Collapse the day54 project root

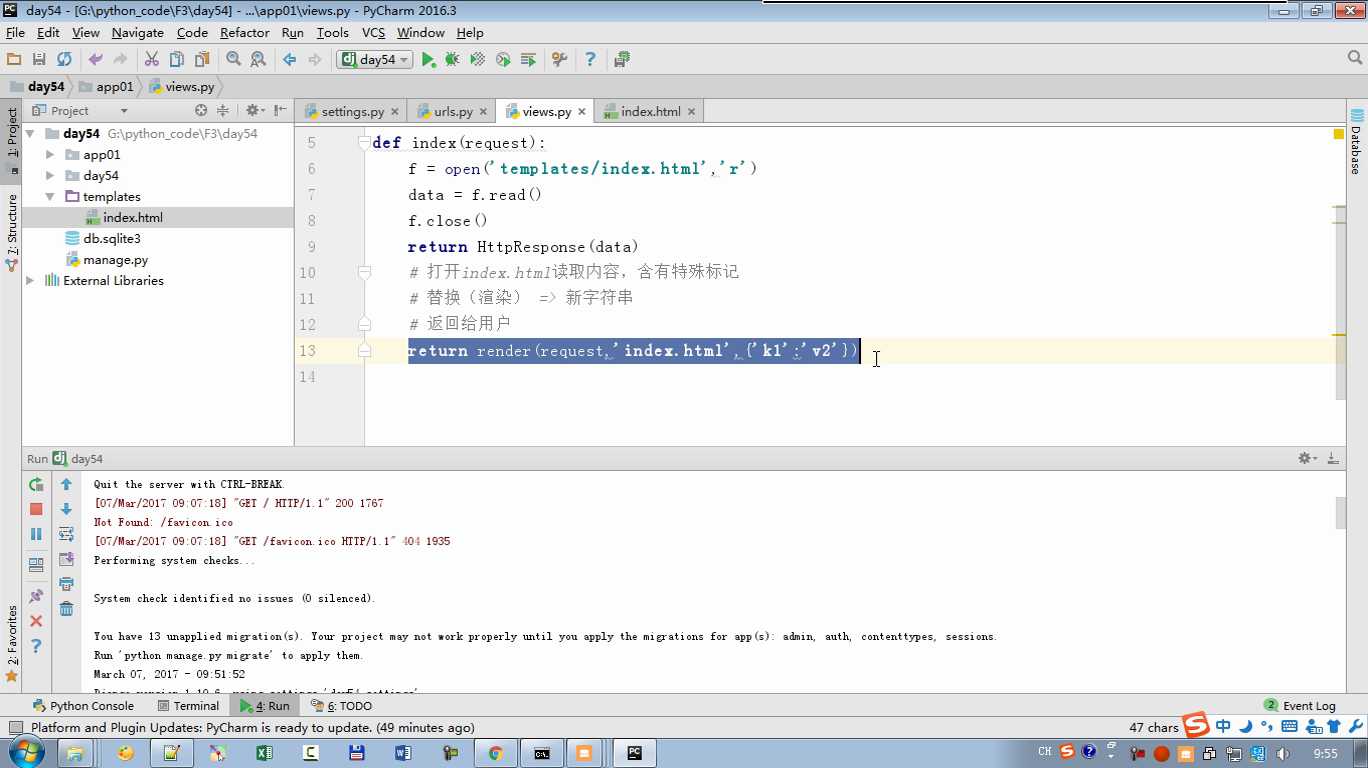coord(30,134)
